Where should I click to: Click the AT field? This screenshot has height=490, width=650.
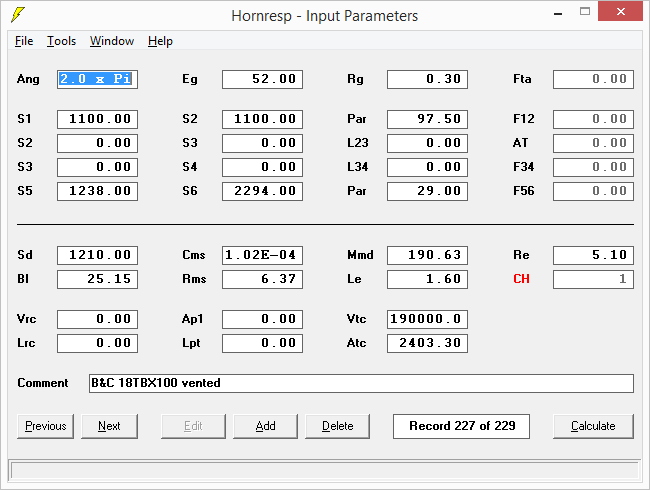(593, 143)
